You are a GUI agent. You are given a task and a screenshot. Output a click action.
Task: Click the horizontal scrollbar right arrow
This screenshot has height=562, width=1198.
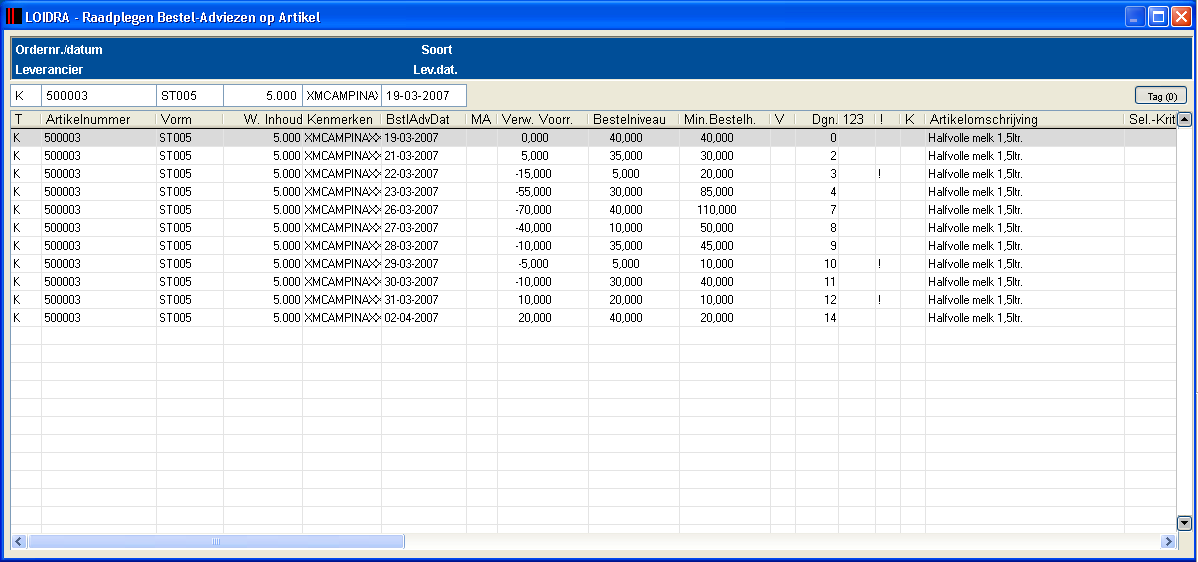tap(1168, 541)
